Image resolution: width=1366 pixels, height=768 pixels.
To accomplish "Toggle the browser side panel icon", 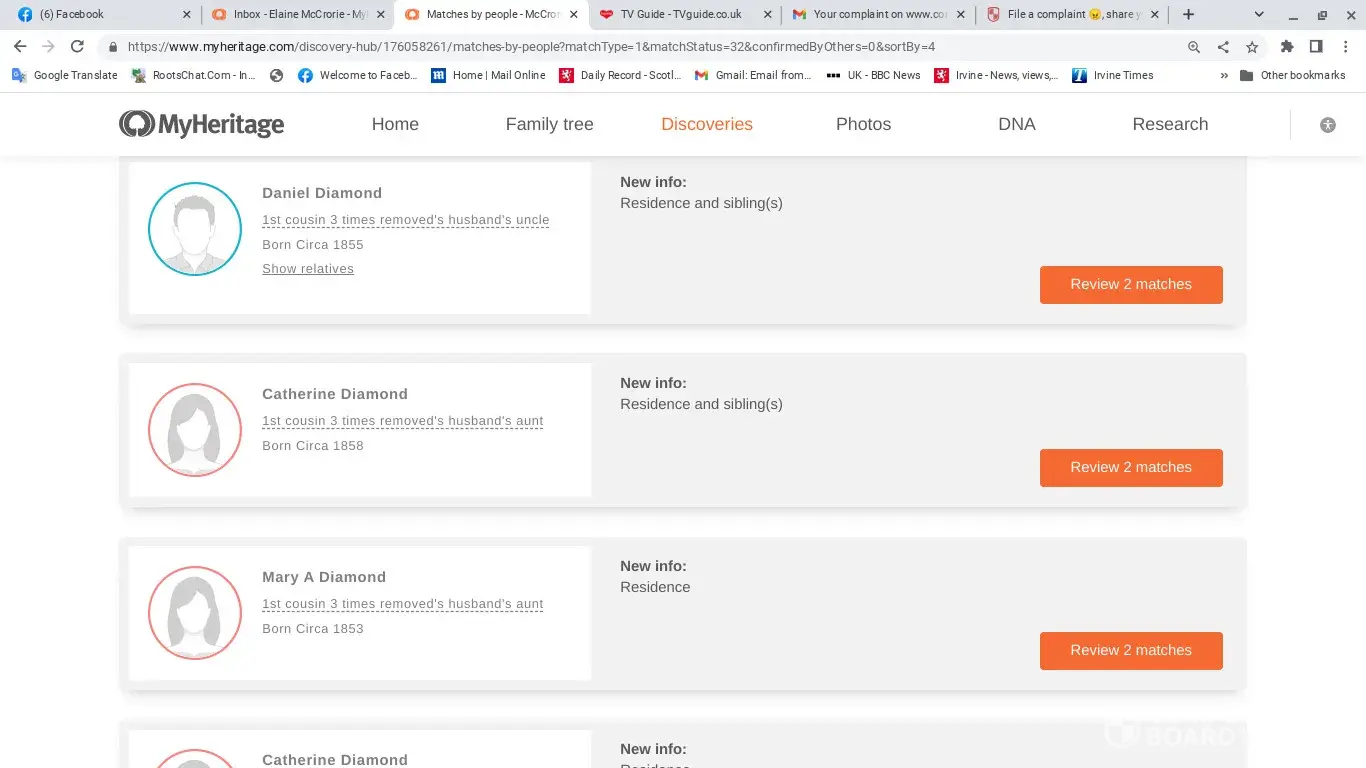I will tap(1316, 47).
